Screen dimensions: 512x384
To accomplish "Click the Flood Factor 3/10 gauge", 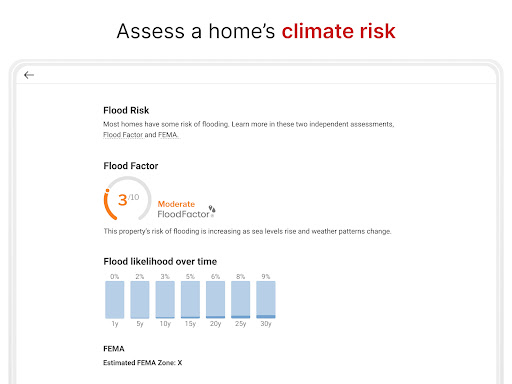I will click(x=128, y=199).
